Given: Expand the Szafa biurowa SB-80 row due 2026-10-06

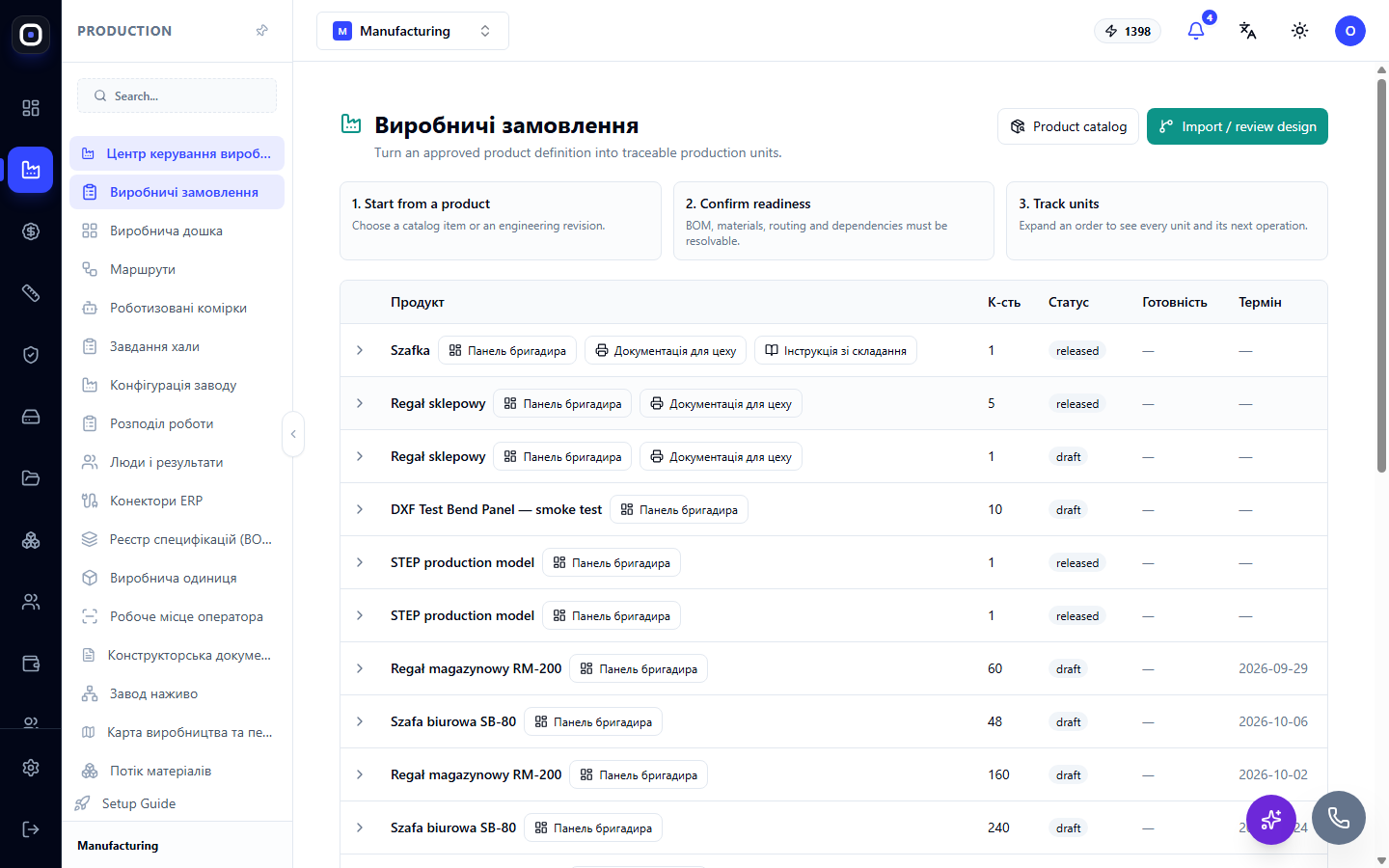Looking at the screenshot, I should click(x=360, y=721).
